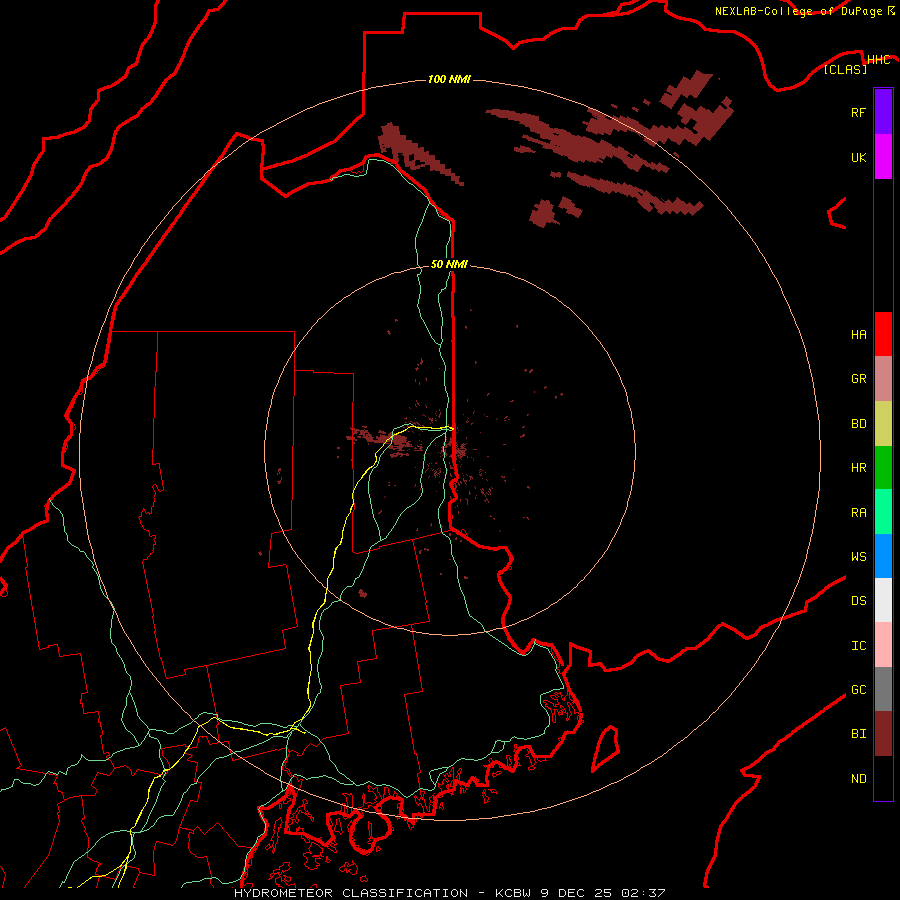This screenshot has height=900, width=900.
Task: Click the WS legend label
Action: (858, 557)
